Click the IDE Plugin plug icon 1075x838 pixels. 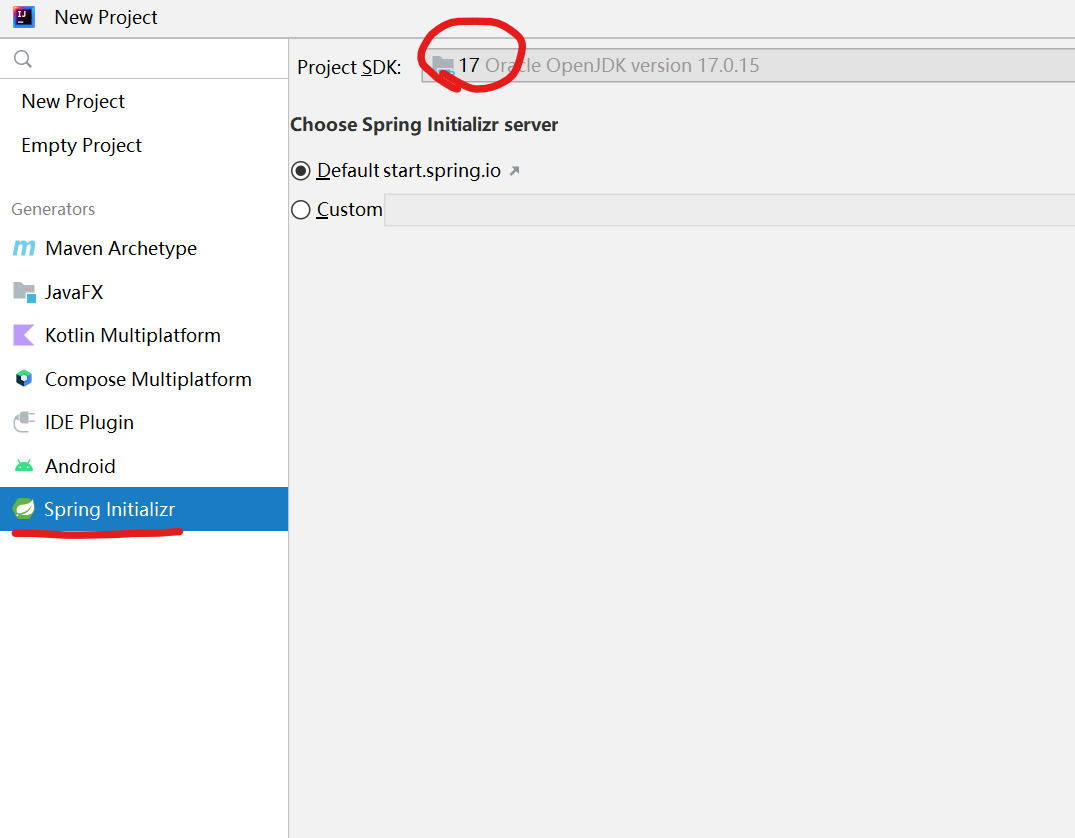[24, 422]
